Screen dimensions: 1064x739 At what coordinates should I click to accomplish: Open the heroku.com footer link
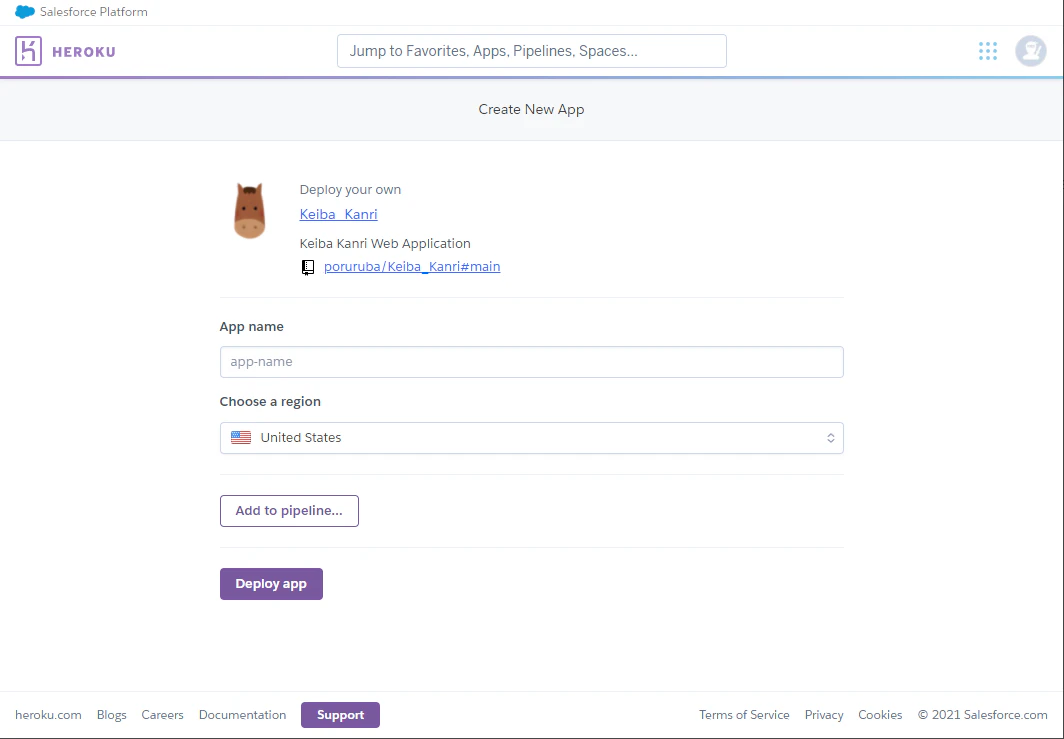pos(48,715)
